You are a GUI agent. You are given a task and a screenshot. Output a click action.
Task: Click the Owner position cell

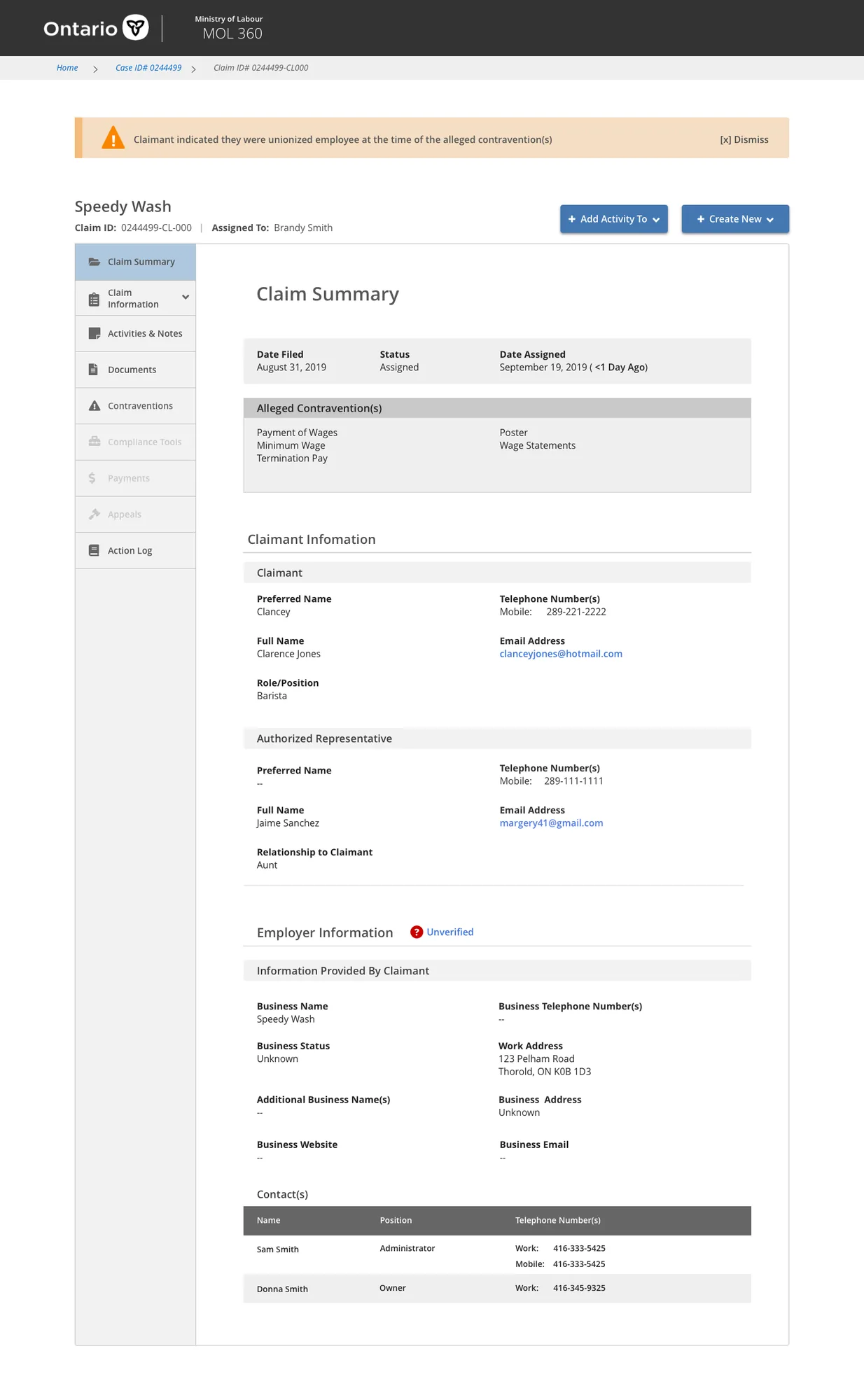click(393, 1288)
